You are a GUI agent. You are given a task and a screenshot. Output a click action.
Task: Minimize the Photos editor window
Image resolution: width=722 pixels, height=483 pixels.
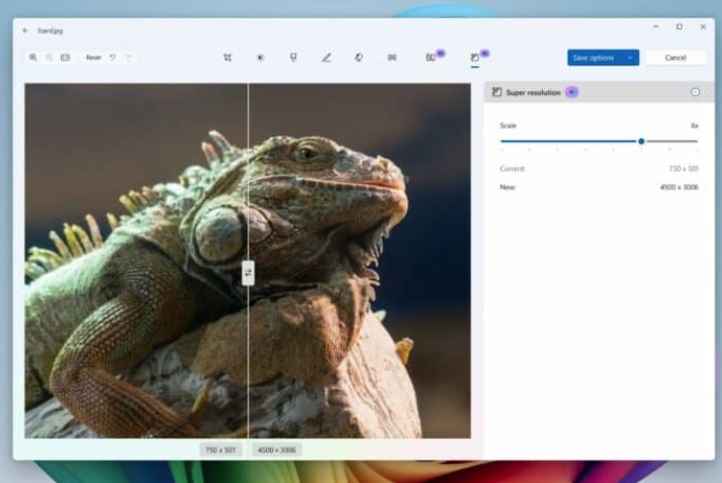[x=656, y=27]
